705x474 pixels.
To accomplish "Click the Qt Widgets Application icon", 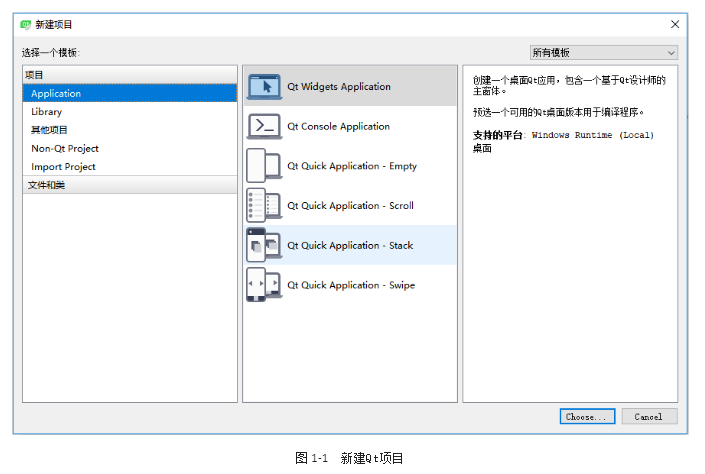I will pos(264,87).
